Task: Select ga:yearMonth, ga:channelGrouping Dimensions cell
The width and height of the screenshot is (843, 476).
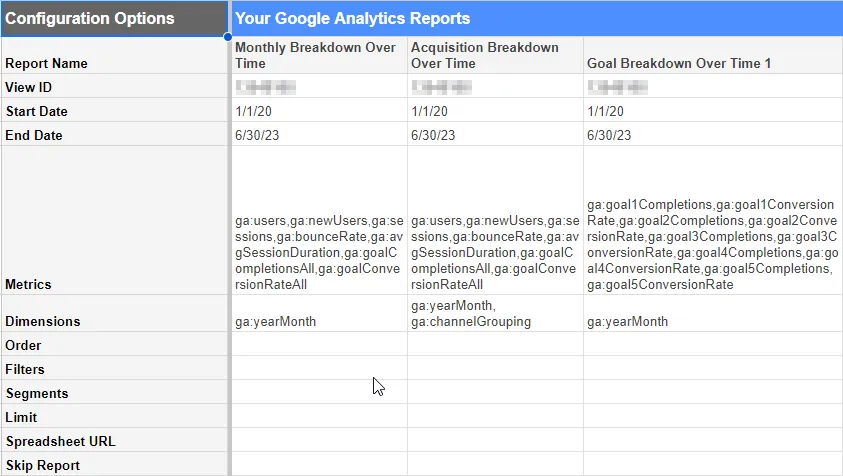Action: coord(495,313)
